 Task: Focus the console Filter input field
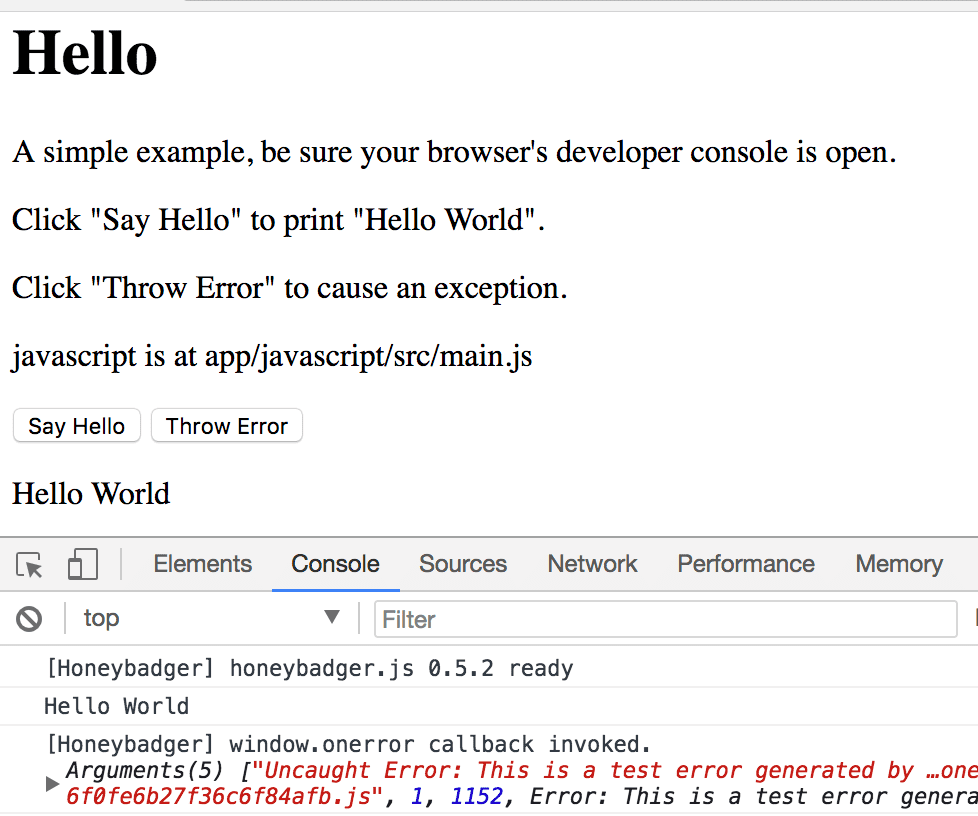coord(665,619)
